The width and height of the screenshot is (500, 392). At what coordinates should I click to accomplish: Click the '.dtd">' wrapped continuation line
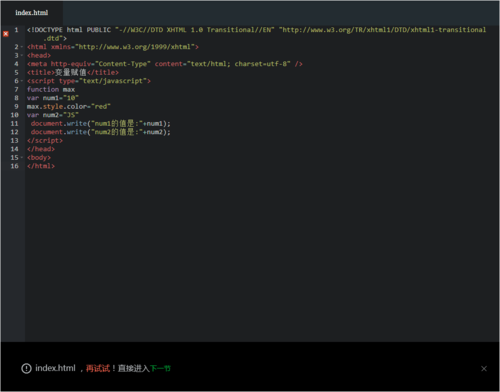[55, 38]
